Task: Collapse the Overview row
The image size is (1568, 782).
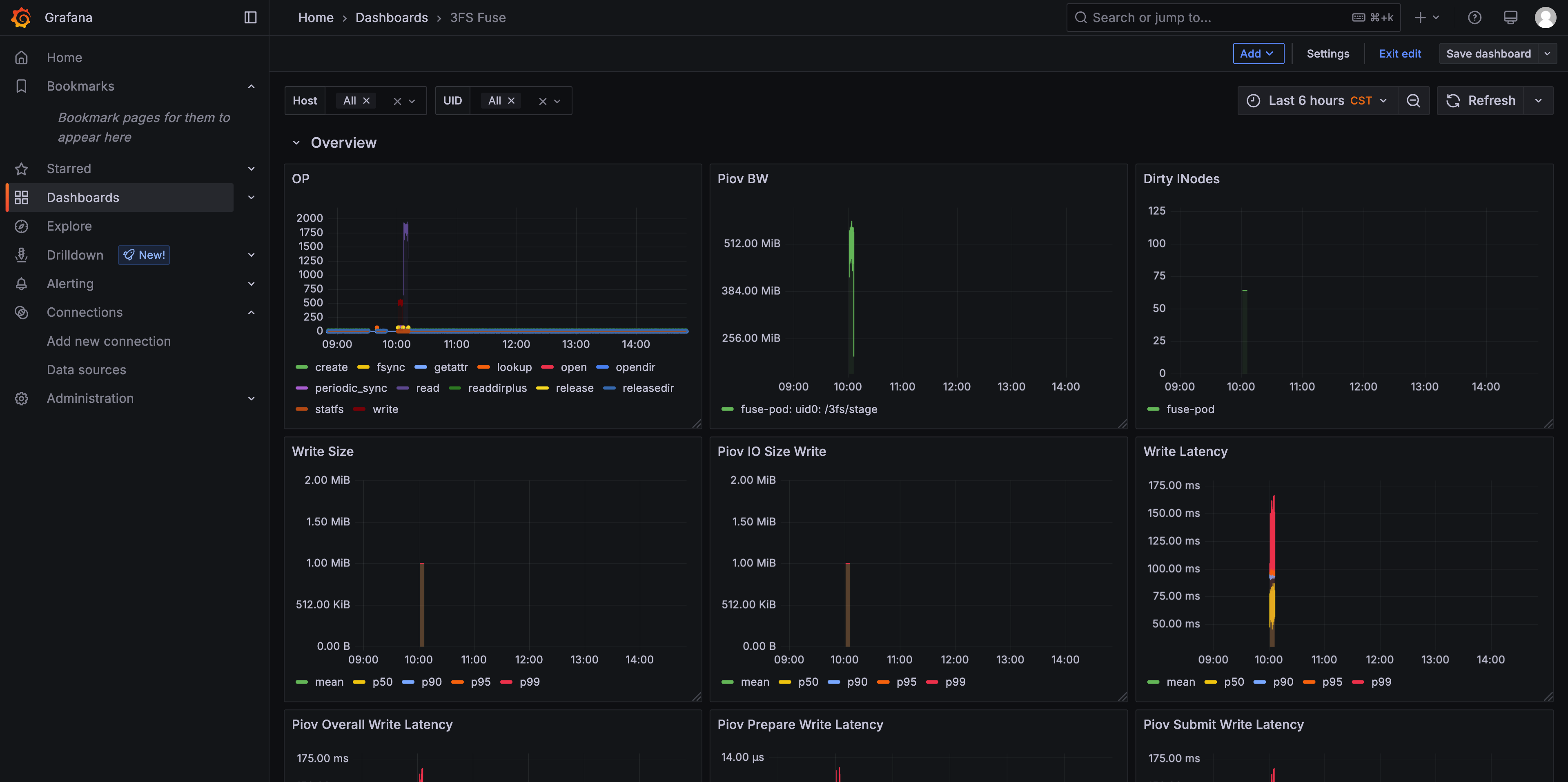Action: (x=296, y=142)
